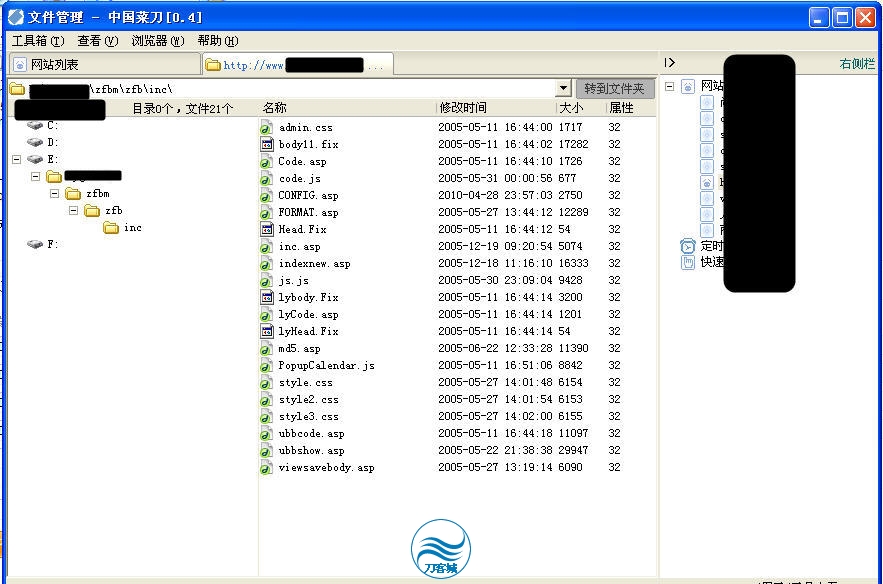
Task: Select the style.css file name
Action: (306, 382)
